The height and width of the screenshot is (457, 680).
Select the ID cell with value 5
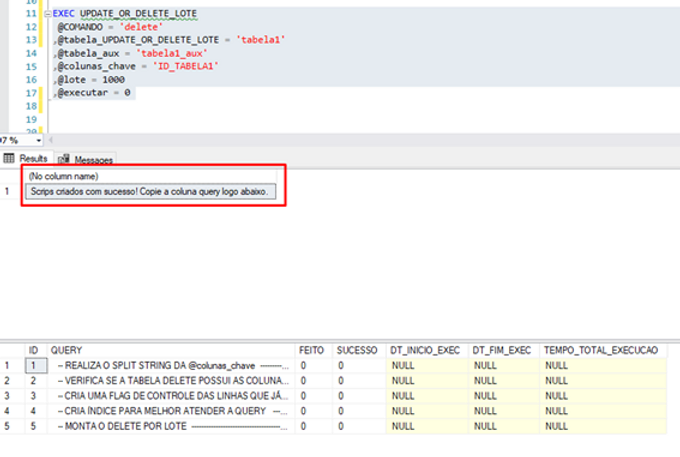(x=36, y=426)
